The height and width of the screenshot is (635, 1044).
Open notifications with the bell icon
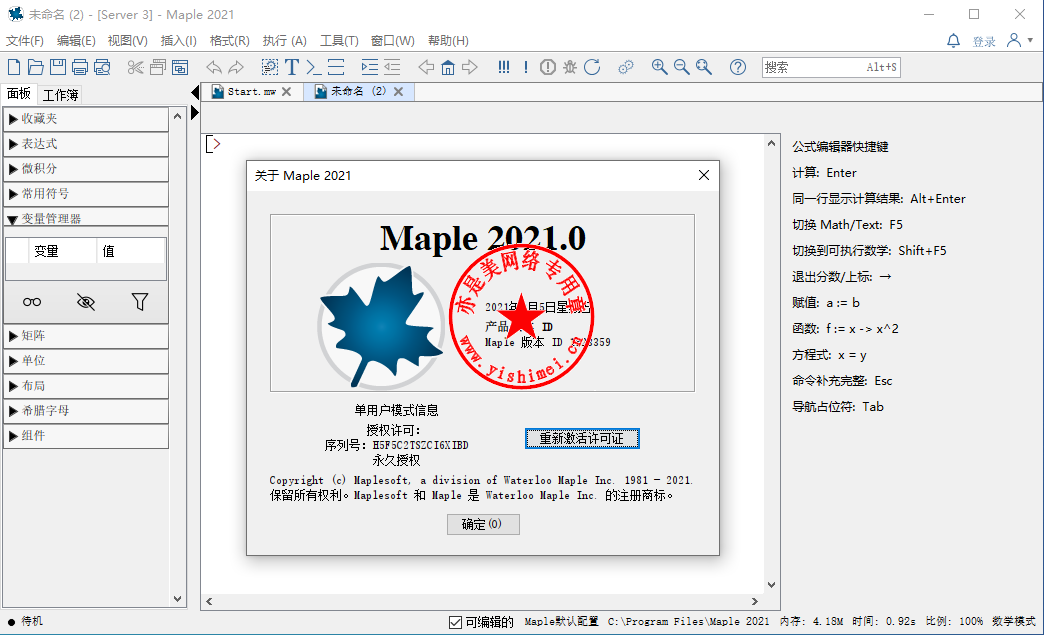click(953, 41)
